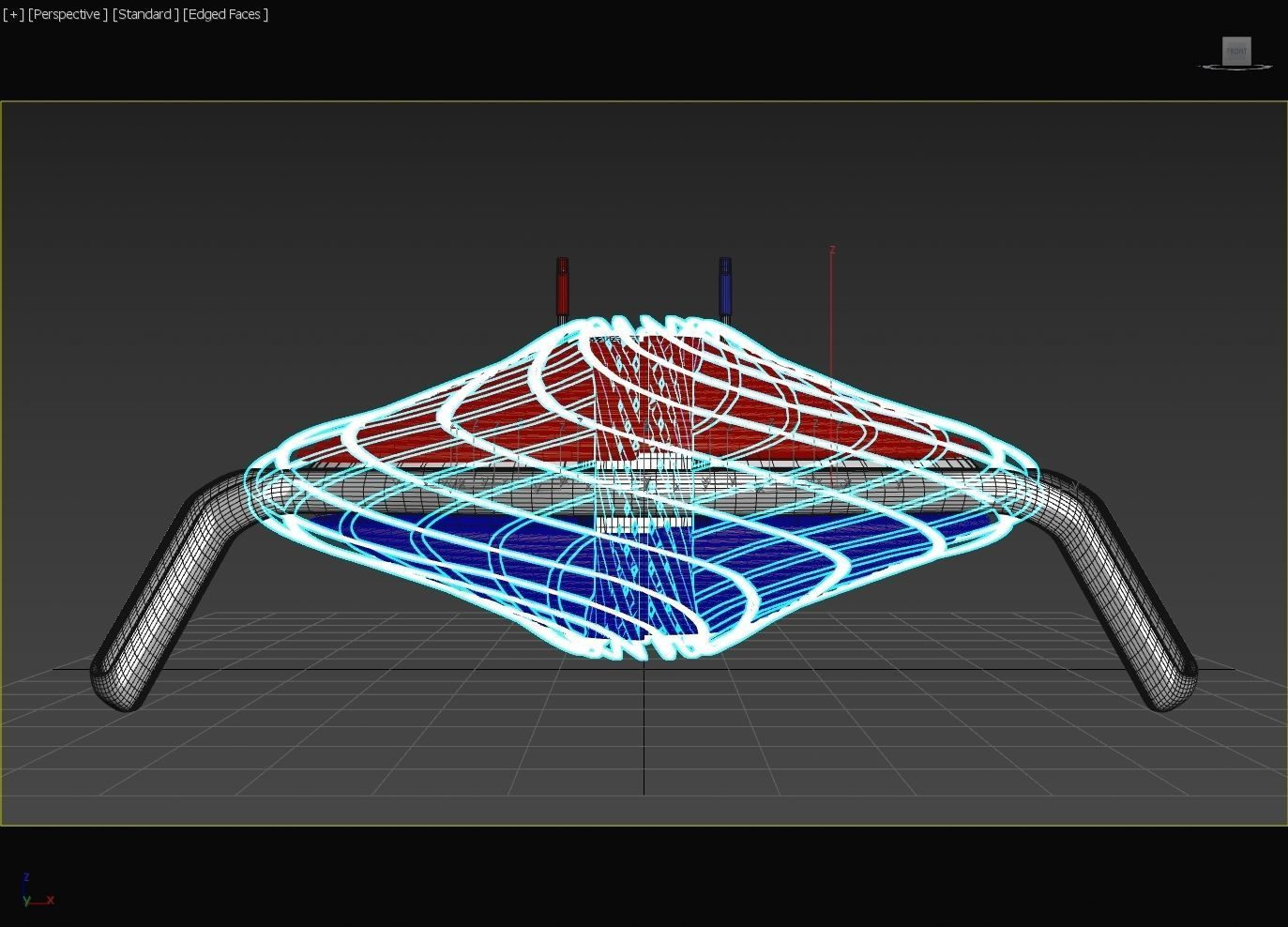Viewport: 1288px width, 927px height.
Task: Click the world axis tripod icon
Action: click(36, 890)
